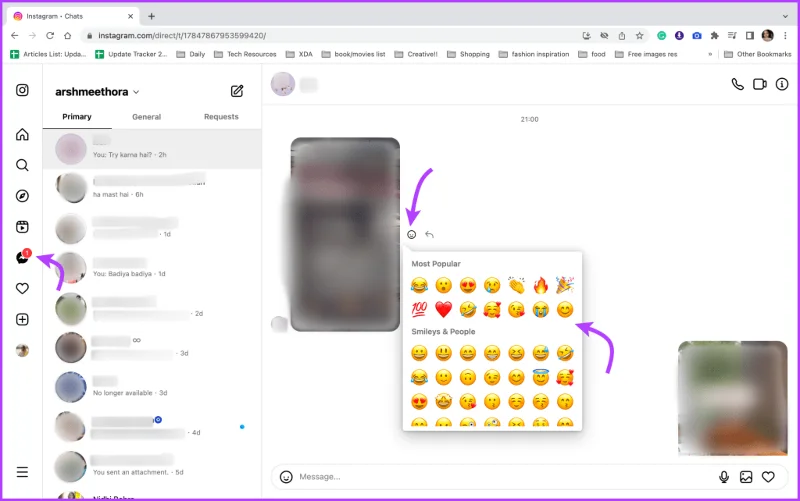Attach photo with image icon
This screenshot has height=501, width=800.
[746, 477]
